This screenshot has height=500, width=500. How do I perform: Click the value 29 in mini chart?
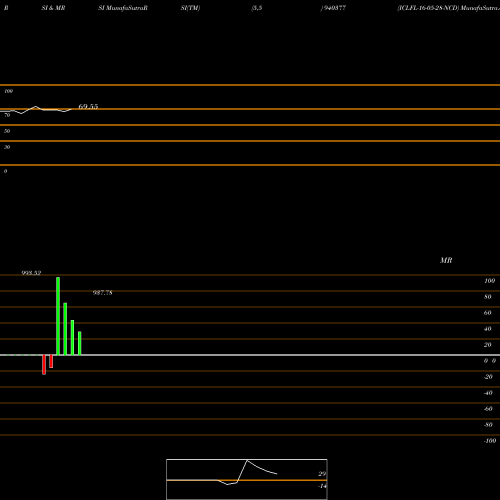tap(322, 474)
